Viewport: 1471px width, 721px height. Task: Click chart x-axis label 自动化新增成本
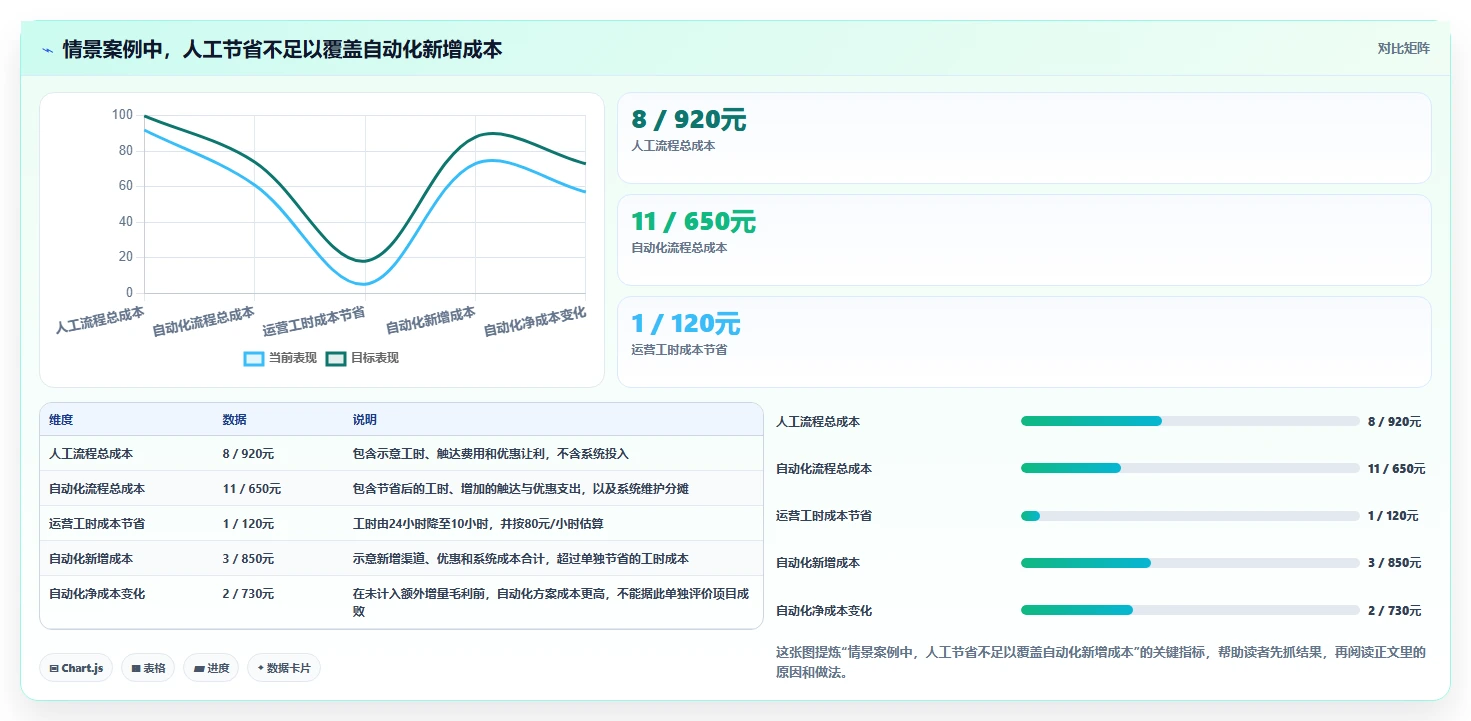pyautogui.click(x=431, y=320)
